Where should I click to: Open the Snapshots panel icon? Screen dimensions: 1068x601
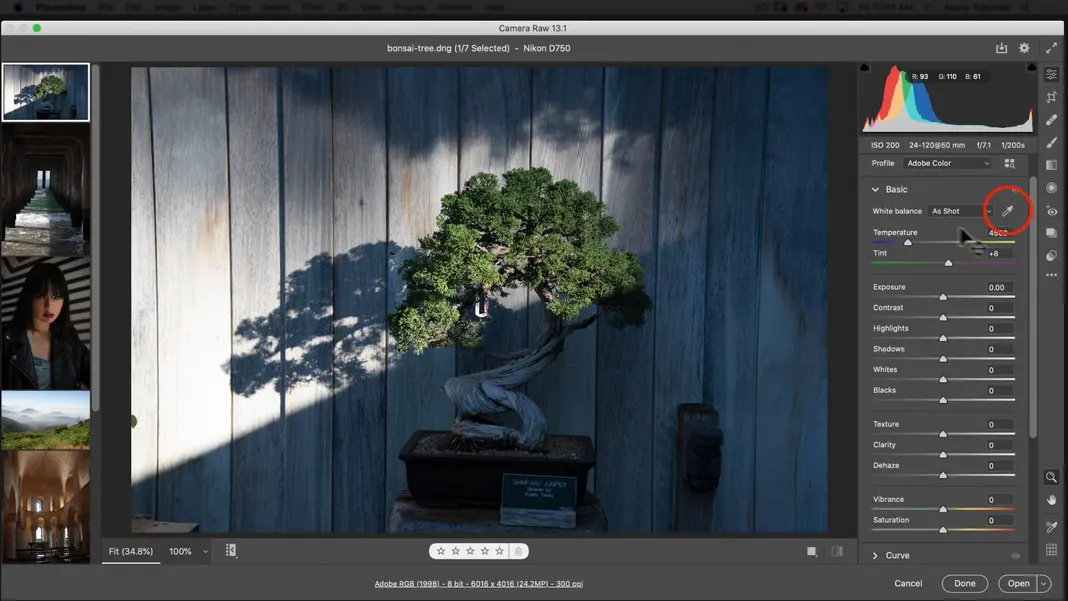click(1052, 233)
